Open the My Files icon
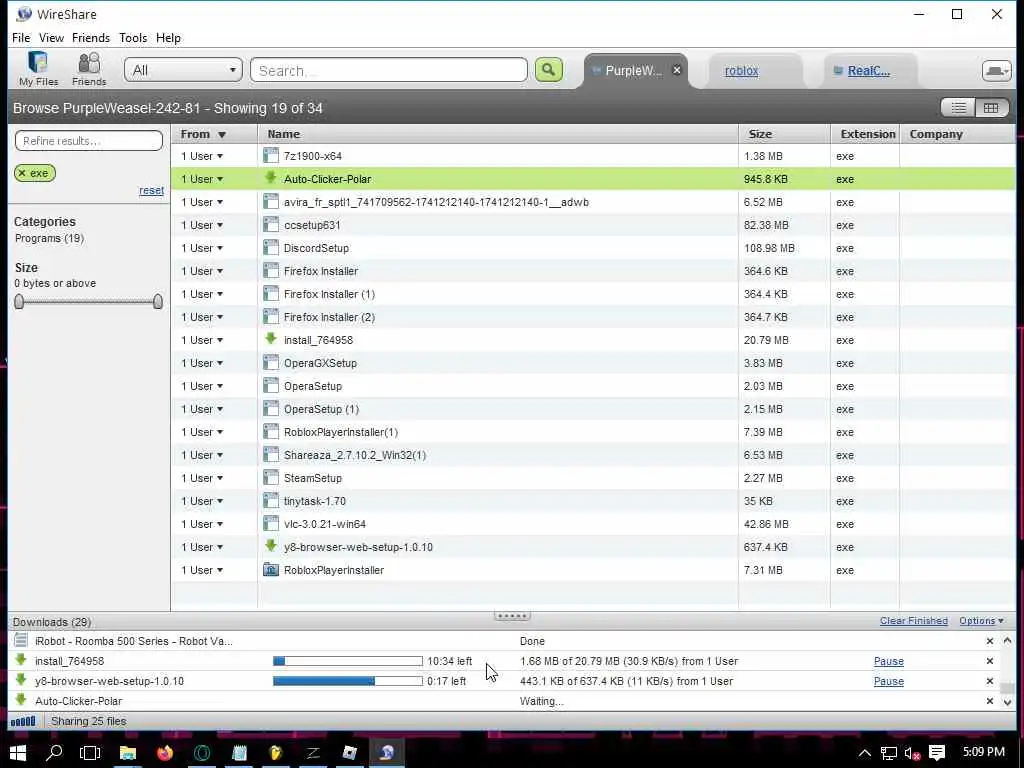1024x768 pixels. pyautogui.click(x=38, y=69)
